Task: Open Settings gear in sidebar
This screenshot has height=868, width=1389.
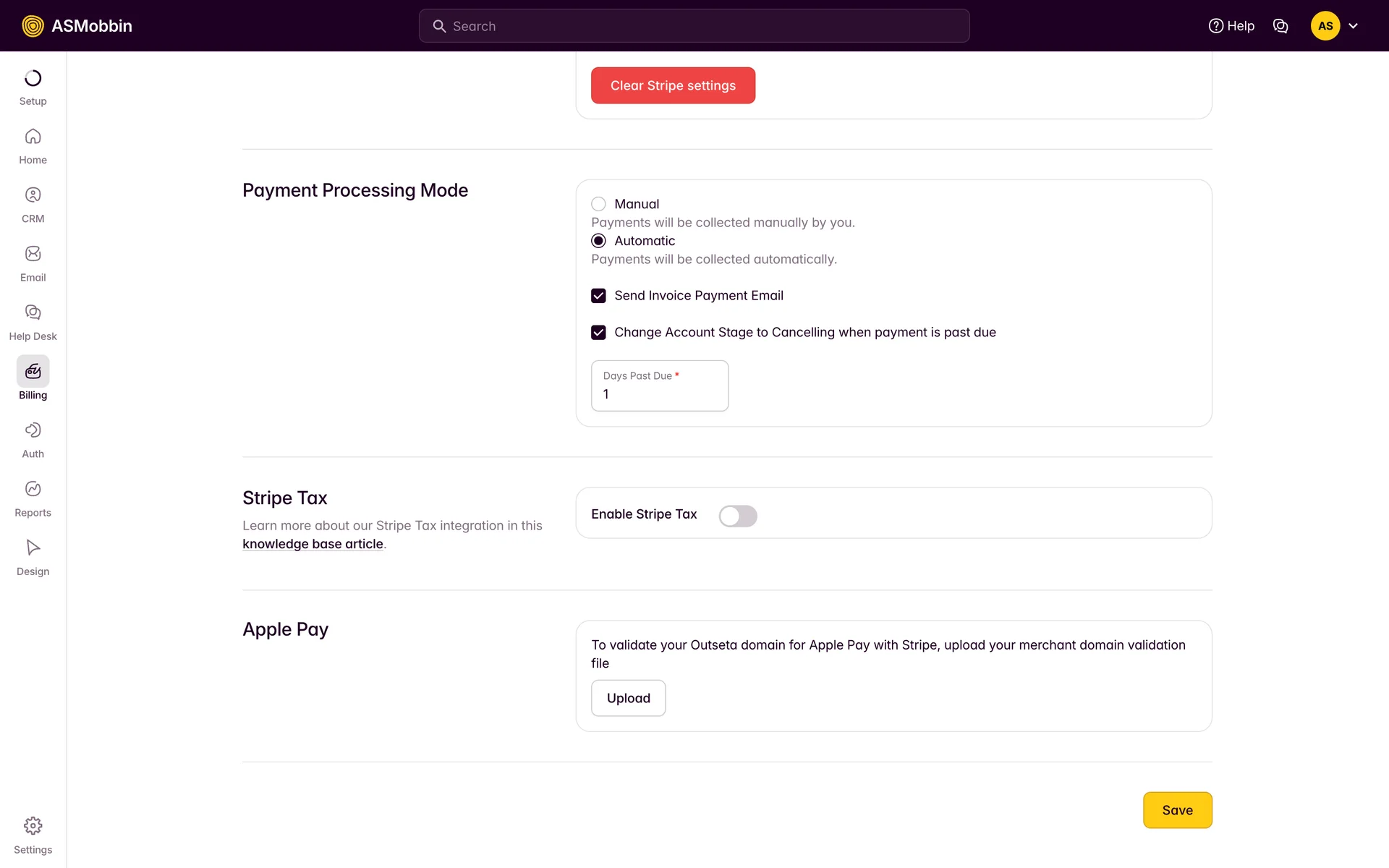Action: pyautogui.click(x=33, y=826)
